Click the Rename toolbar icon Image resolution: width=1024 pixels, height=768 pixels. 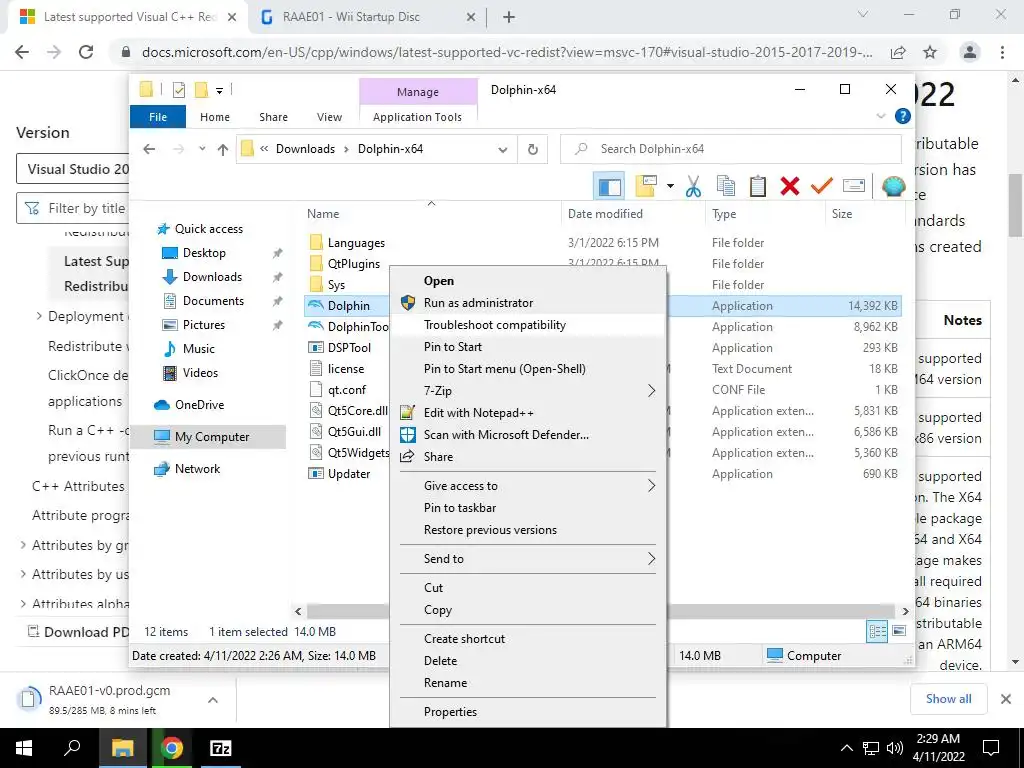pos(854,186)
